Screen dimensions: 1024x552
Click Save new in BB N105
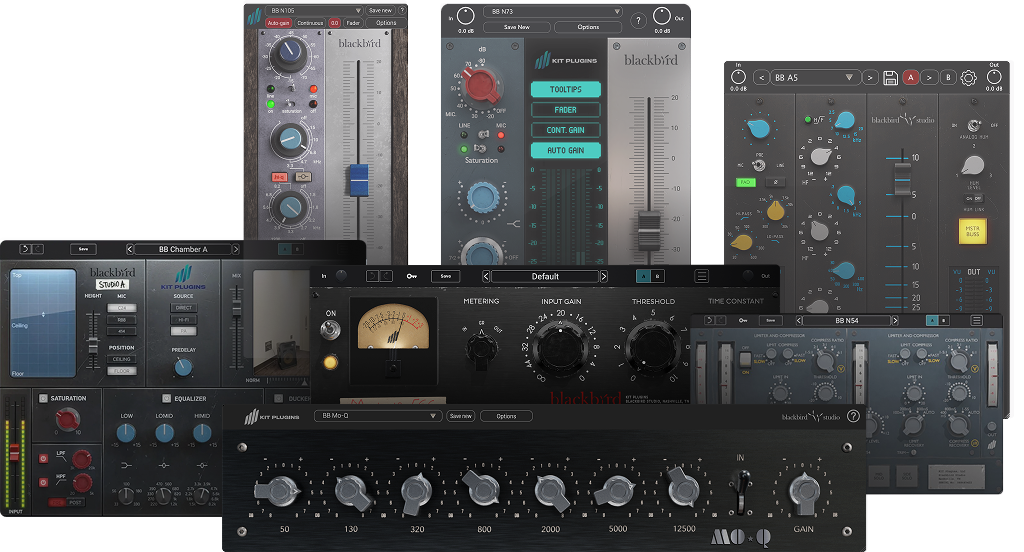(x=380, y=10)
